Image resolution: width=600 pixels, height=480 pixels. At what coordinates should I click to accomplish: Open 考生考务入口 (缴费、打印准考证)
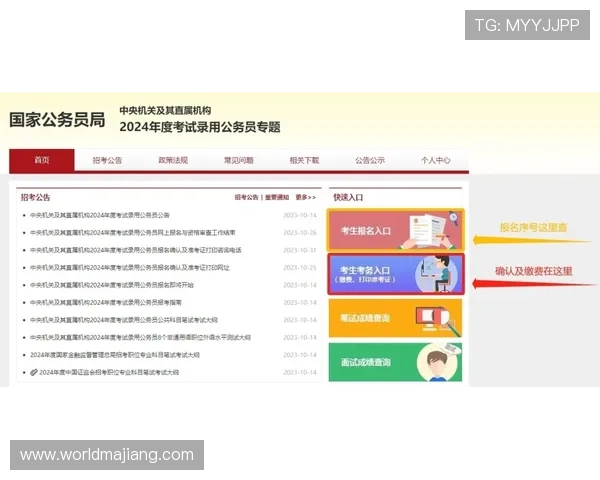tap(396, 274)
